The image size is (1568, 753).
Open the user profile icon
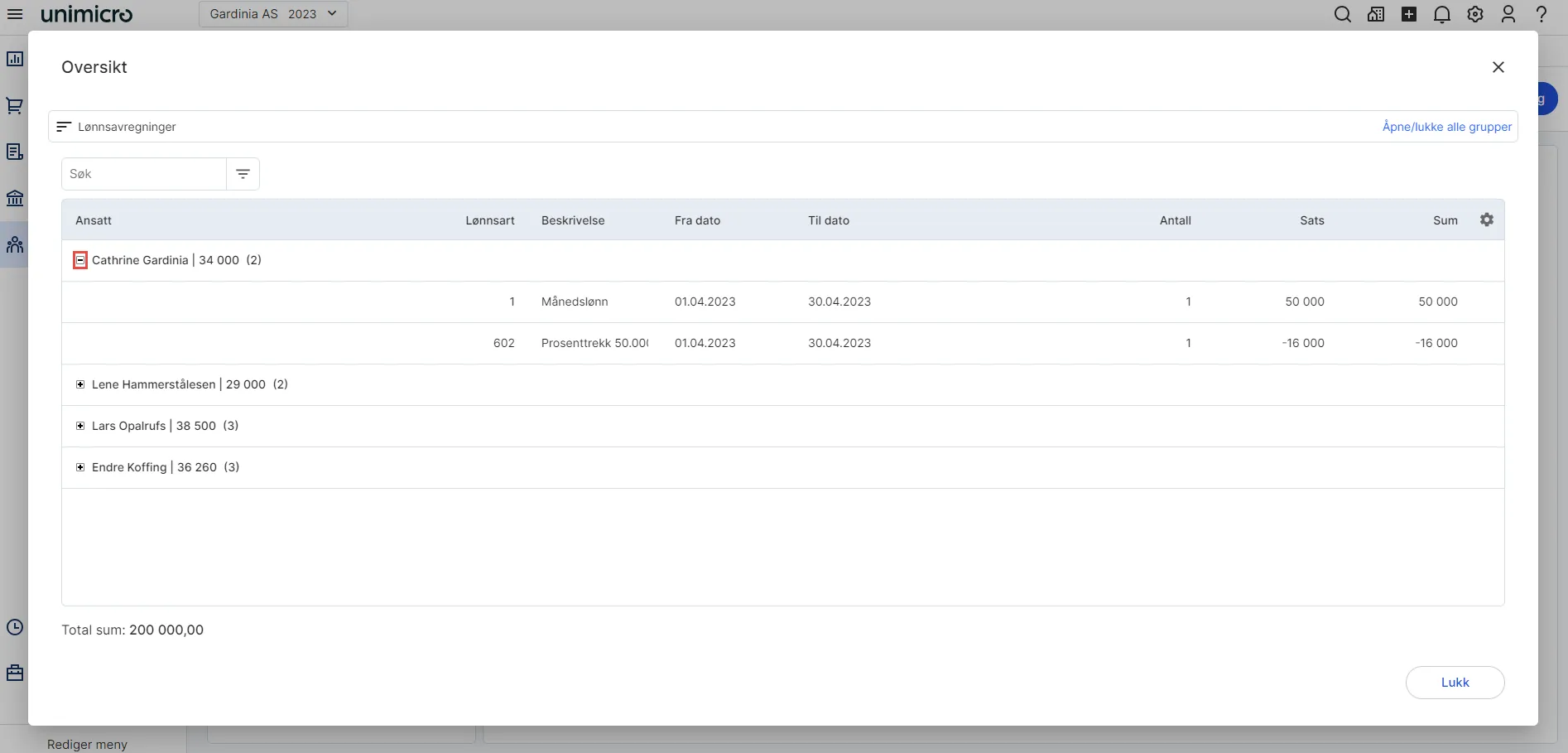click(x=1508, y=14)
